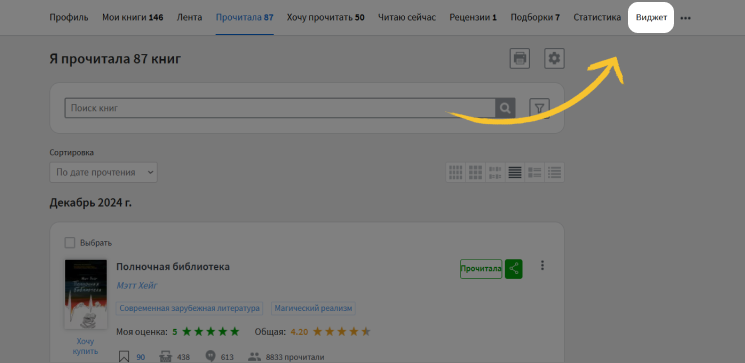Click green share icon for Полночная библиотека
Image resolution: width=745 pixels, height=363 pixels.
[514, 269]
